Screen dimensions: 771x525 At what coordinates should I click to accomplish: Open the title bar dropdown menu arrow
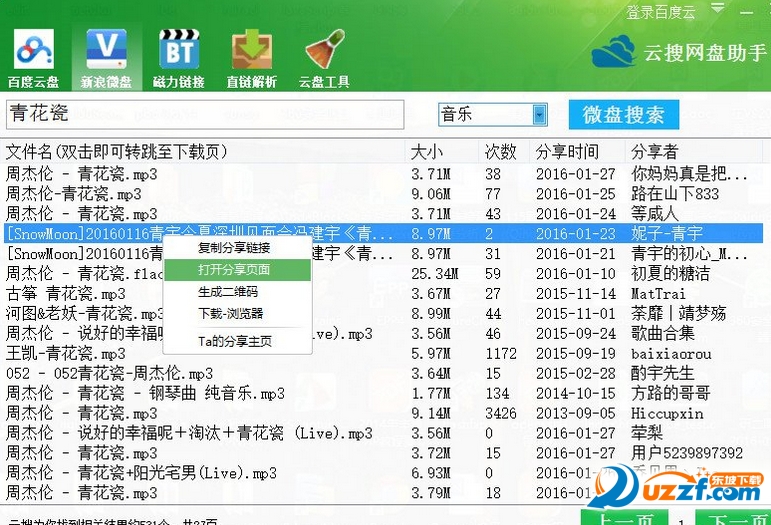pyautogui.click(x=718, y=8)
